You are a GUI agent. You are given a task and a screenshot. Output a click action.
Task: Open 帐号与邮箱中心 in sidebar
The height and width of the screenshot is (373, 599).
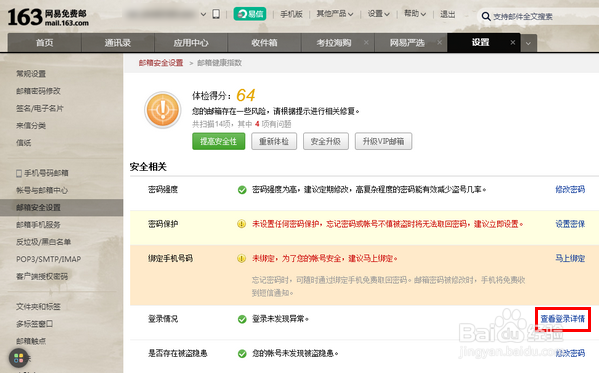42,190
